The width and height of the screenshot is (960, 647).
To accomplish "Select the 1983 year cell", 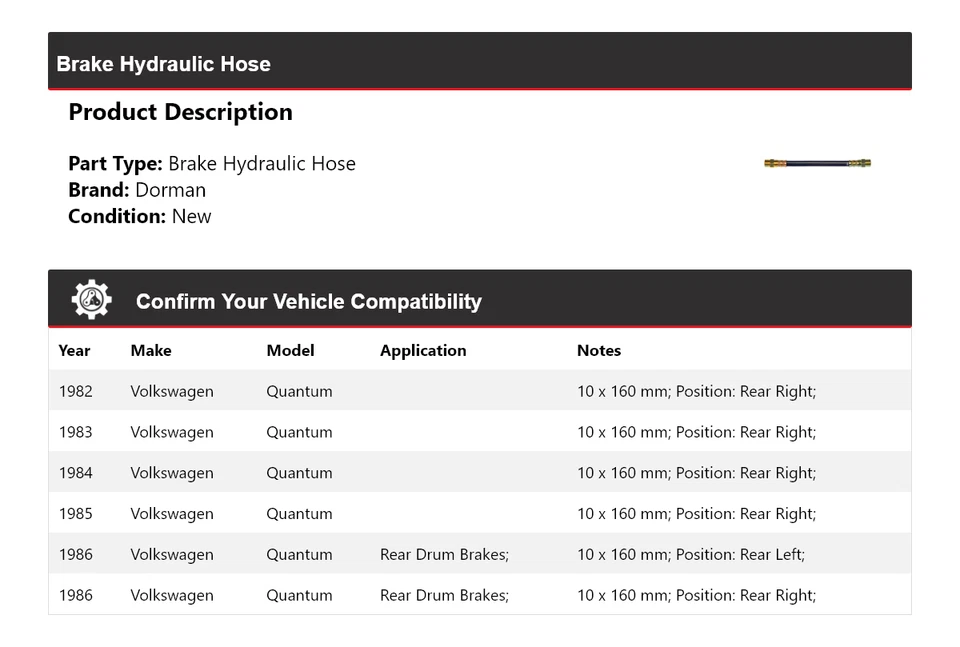I will [x=75, y=432].
